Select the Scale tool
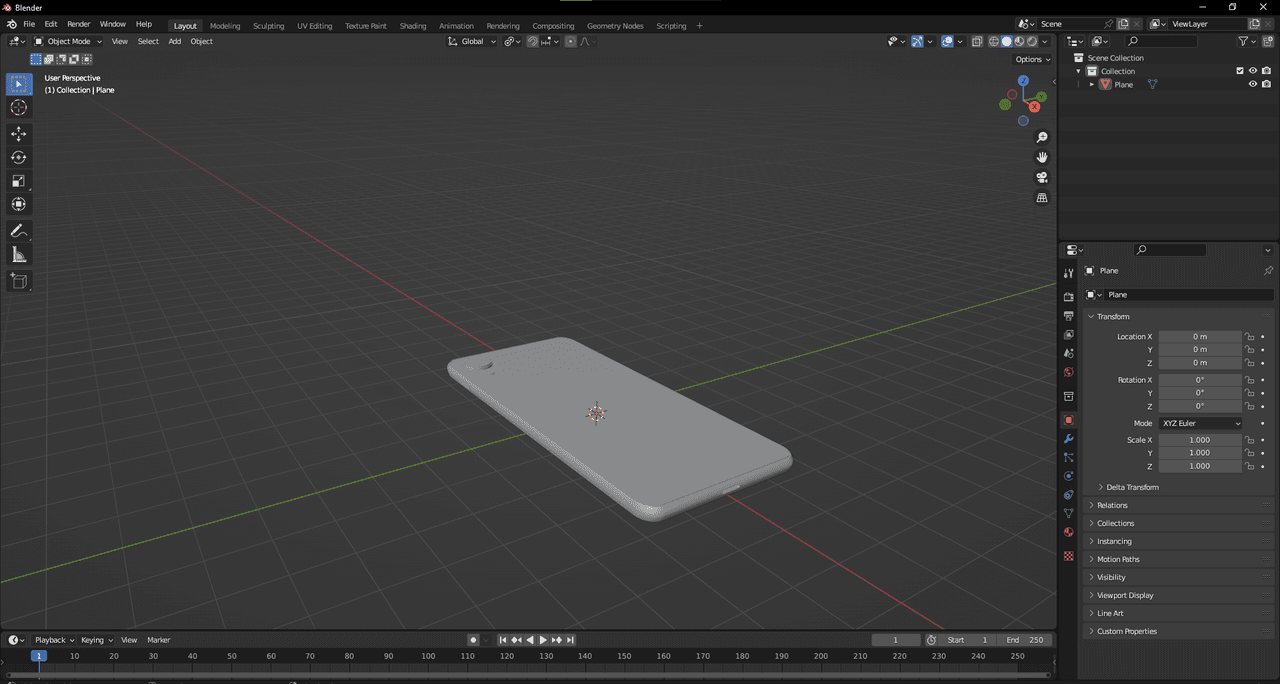 click(19, 181)
